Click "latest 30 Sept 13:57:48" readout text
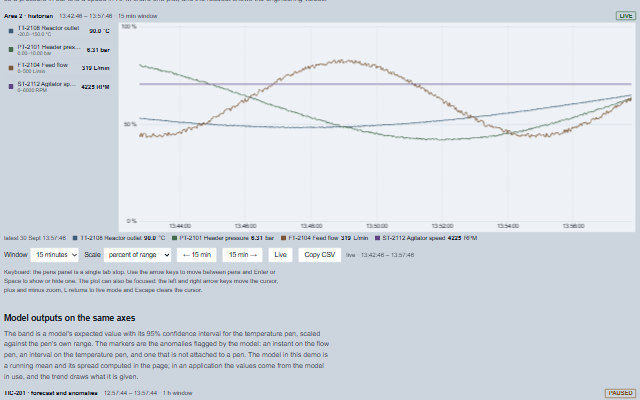Image resolution: width=640 pixels, height=400 pixels. 35,238
